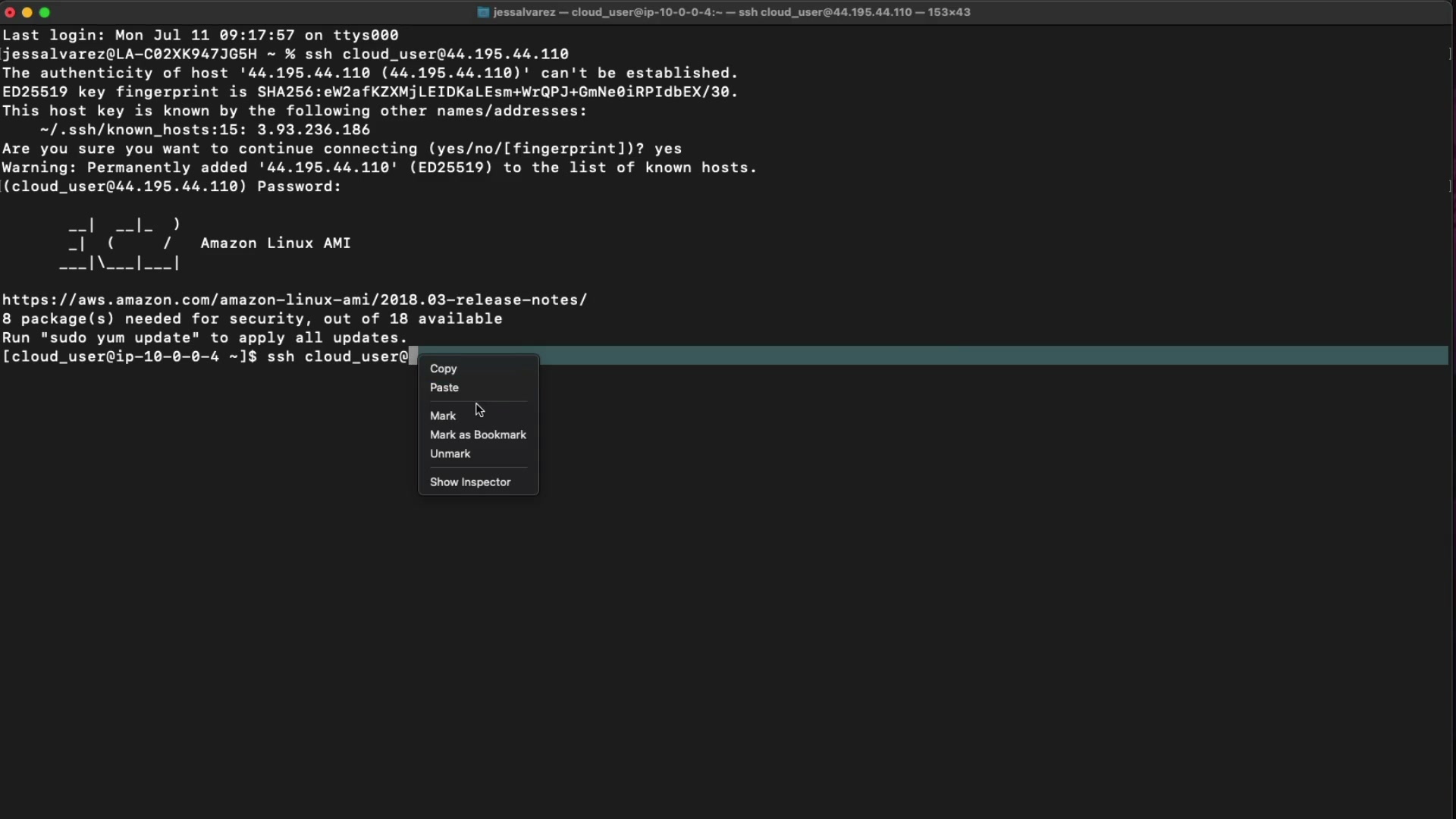Viewport: 1456px width, 819px height.
Task: Select Unmark from the context menu
Action: click(450, 453)
